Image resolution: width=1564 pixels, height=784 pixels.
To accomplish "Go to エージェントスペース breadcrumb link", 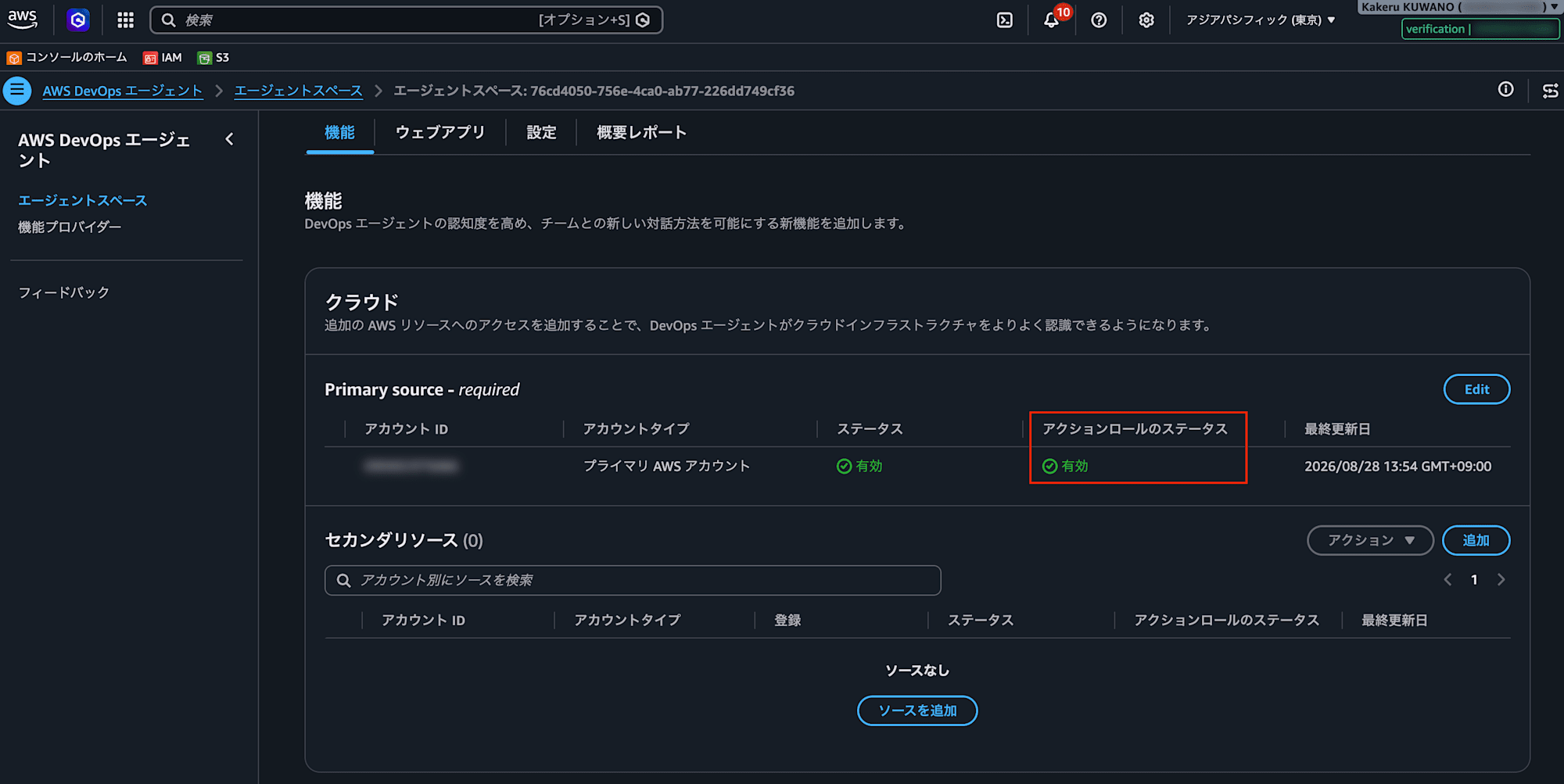I will pos(298,91).
